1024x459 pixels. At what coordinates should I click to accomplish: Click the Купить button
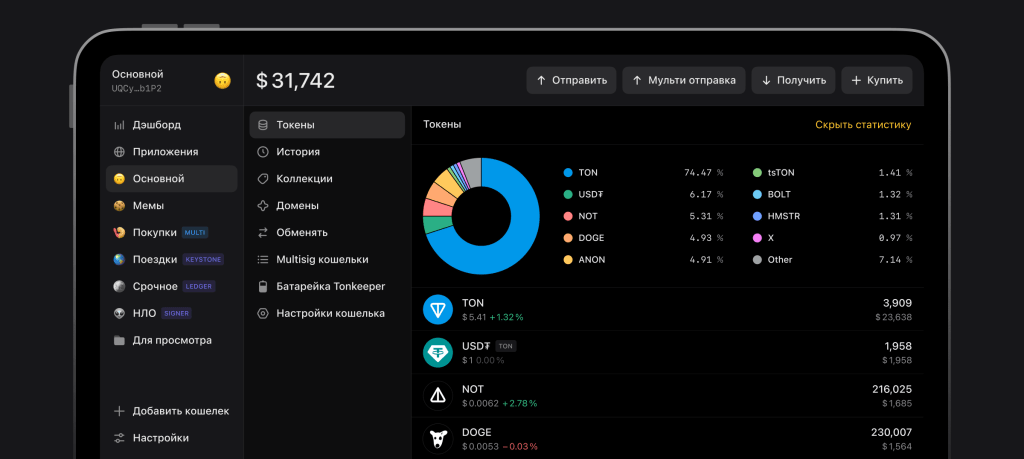(877, 80)
